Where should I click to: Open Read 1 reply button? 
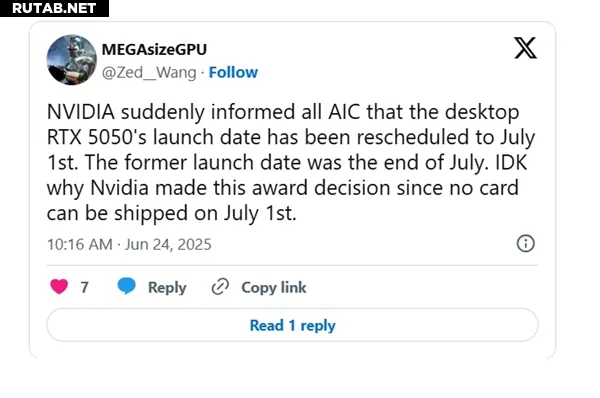tap(292, 325)
